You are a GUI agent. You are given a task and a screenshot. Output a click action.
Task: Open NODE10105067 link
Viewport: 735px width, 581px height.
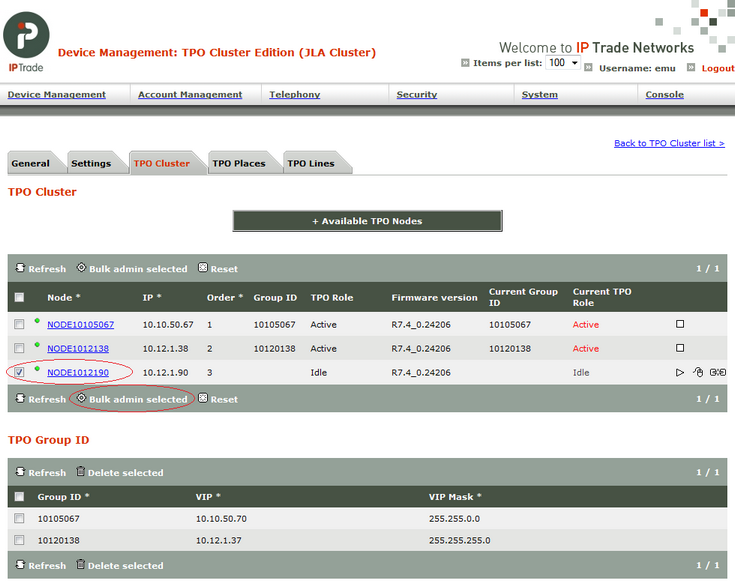[x=81, y=324]
